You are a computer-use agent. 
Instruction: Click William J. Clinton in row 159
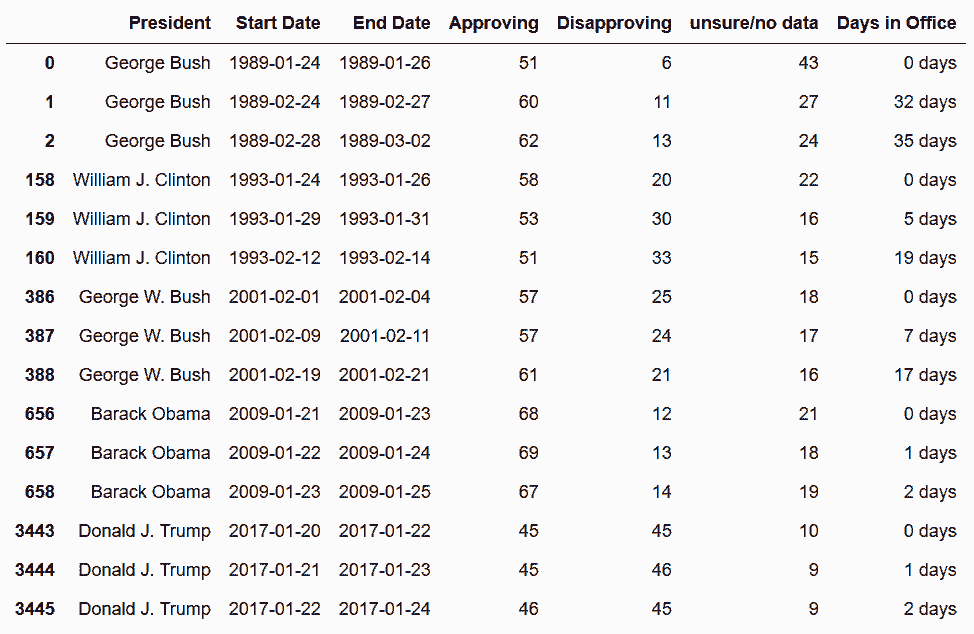point(142,219)
